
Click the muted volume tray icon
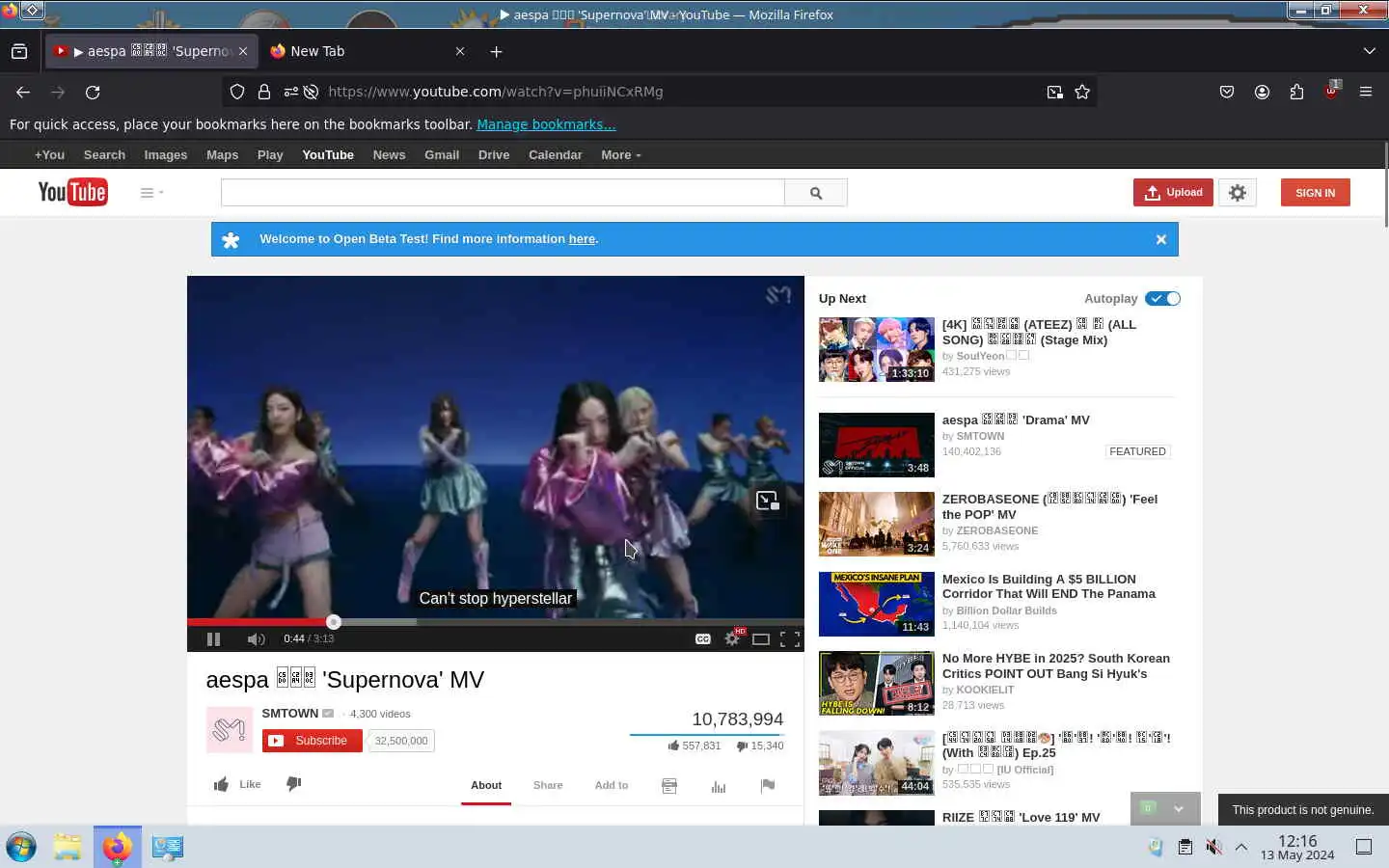(x=1213, y=847)
